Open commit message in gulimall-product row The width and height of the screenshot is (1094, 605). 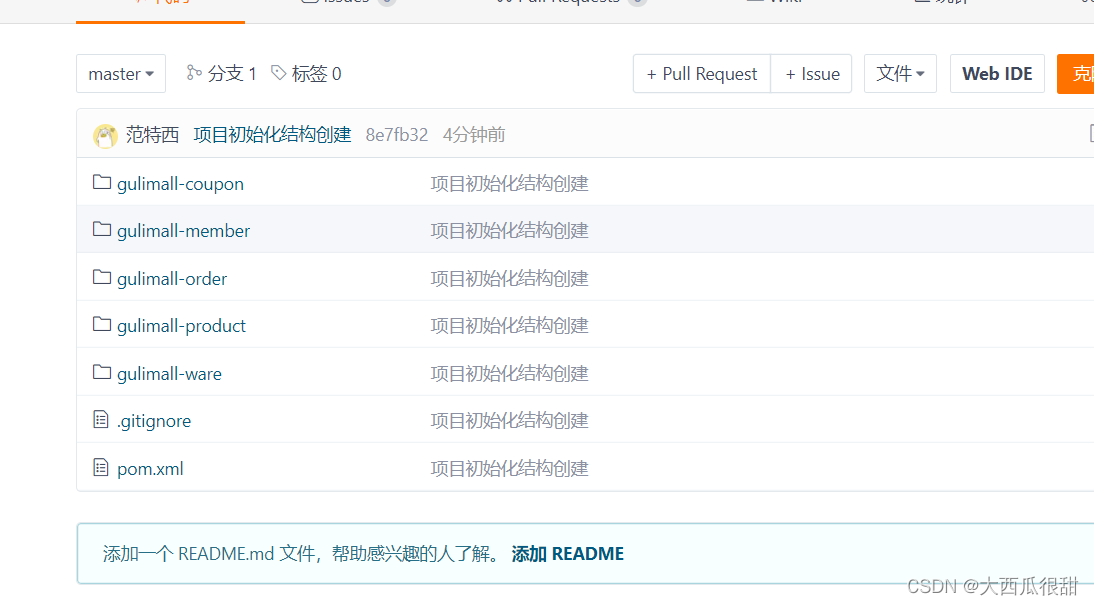coord(509,326)
